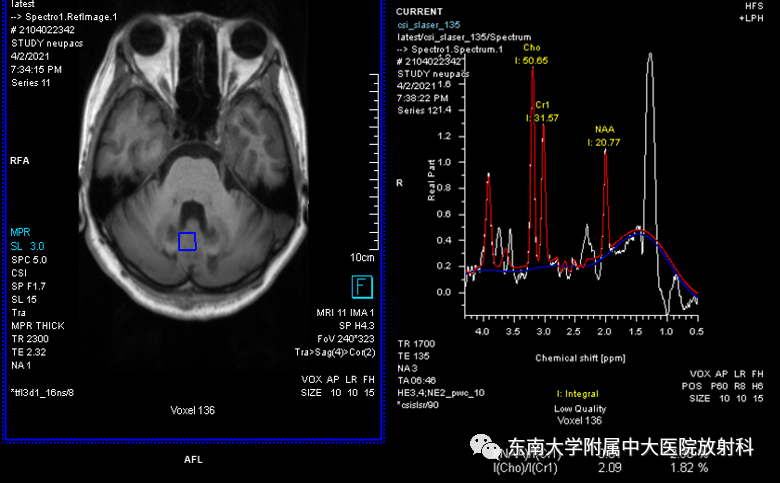Click the 7:34:15 PM timestamp
The width and height of the screenshot is (780, 483).
[x=36, y=70]
